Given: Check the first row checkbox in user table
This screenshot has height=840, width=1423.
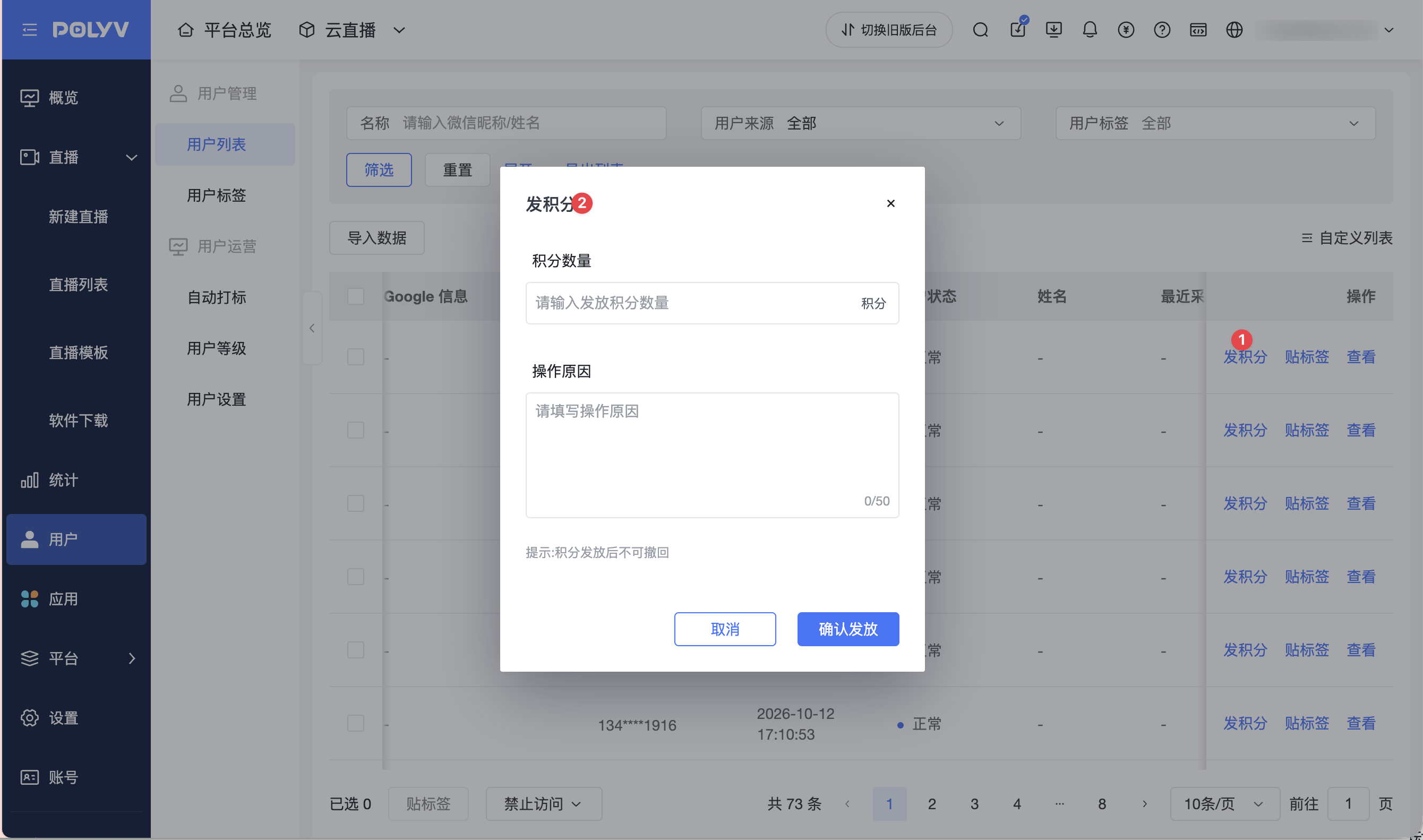Looking at the screenshot, I should pos(355,357).
